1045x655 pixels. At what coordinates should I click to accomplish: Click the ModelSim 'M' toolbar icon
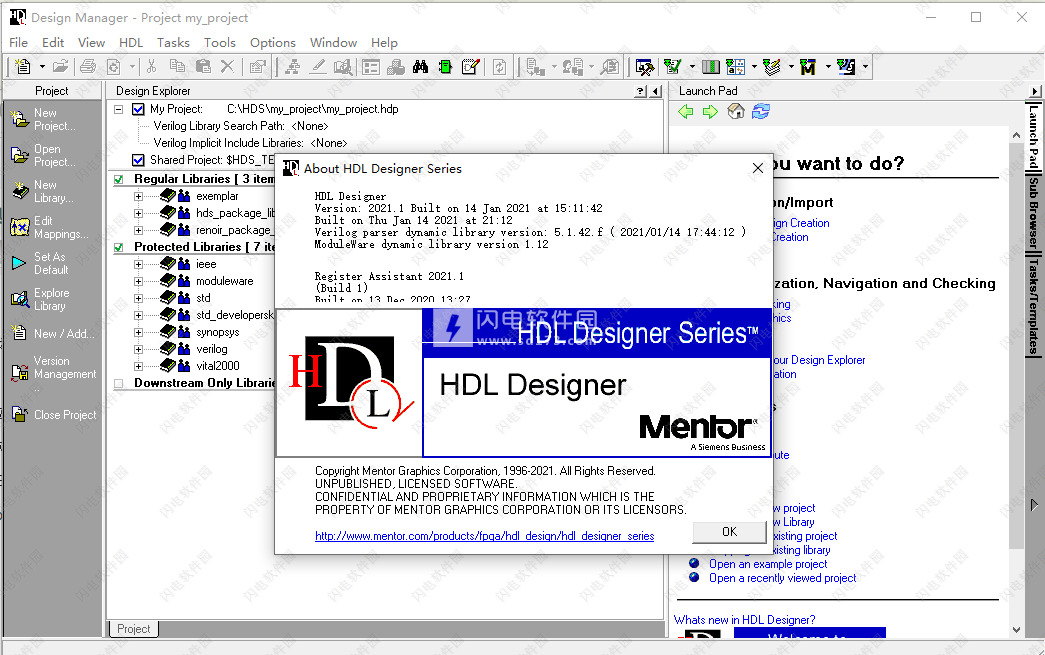tap(808, 67)
